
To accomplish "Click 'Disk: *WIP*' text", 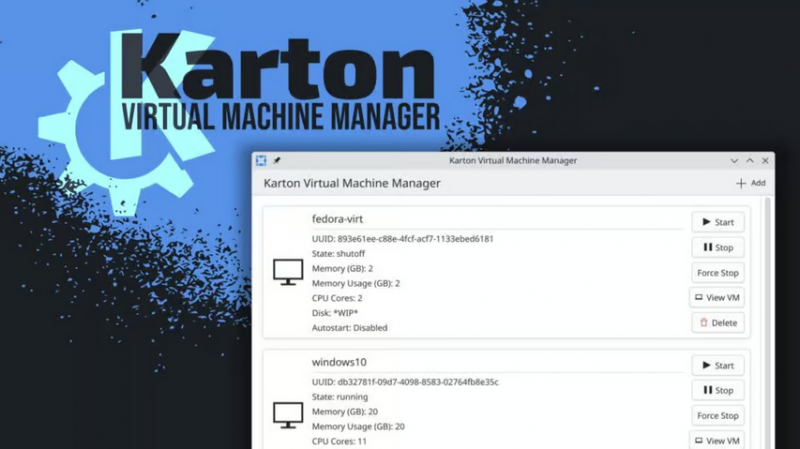I will 335,313.
